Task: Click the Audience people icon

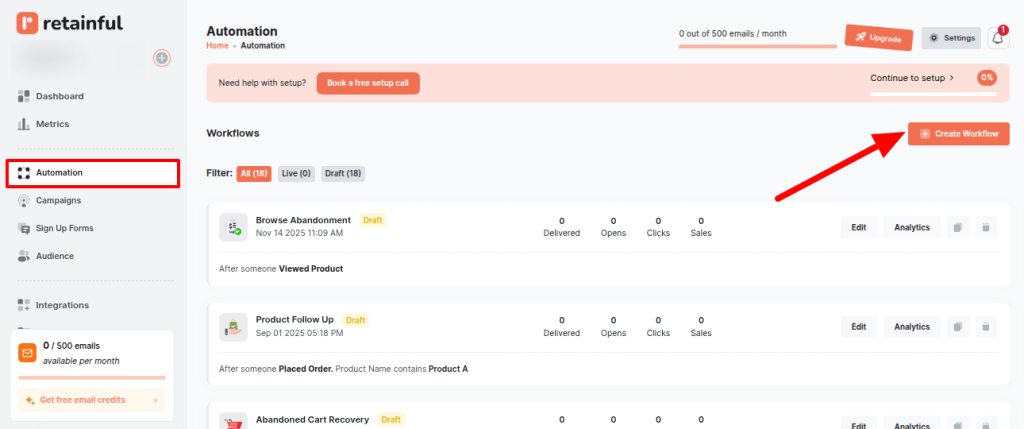Action: (24, 256)
